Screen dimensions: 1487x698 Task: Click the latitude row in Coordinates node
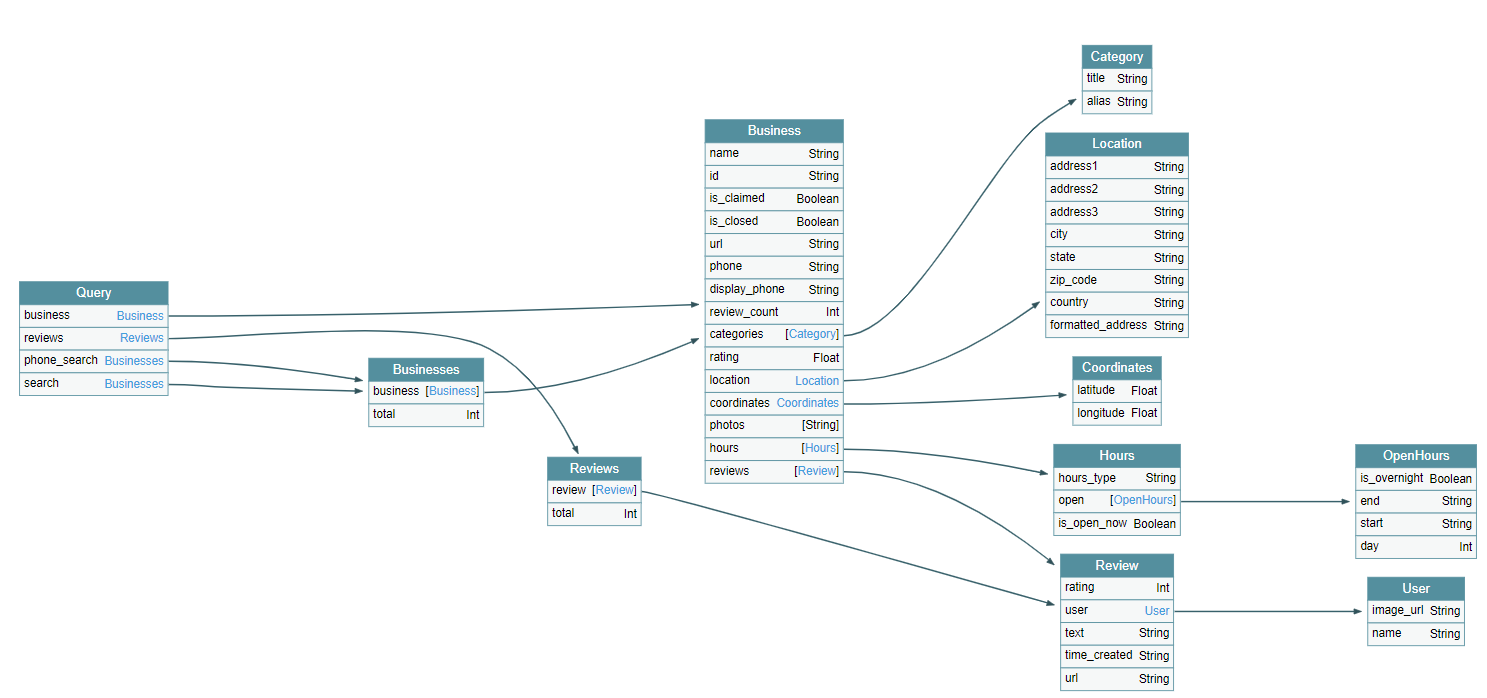point(1117,390)
